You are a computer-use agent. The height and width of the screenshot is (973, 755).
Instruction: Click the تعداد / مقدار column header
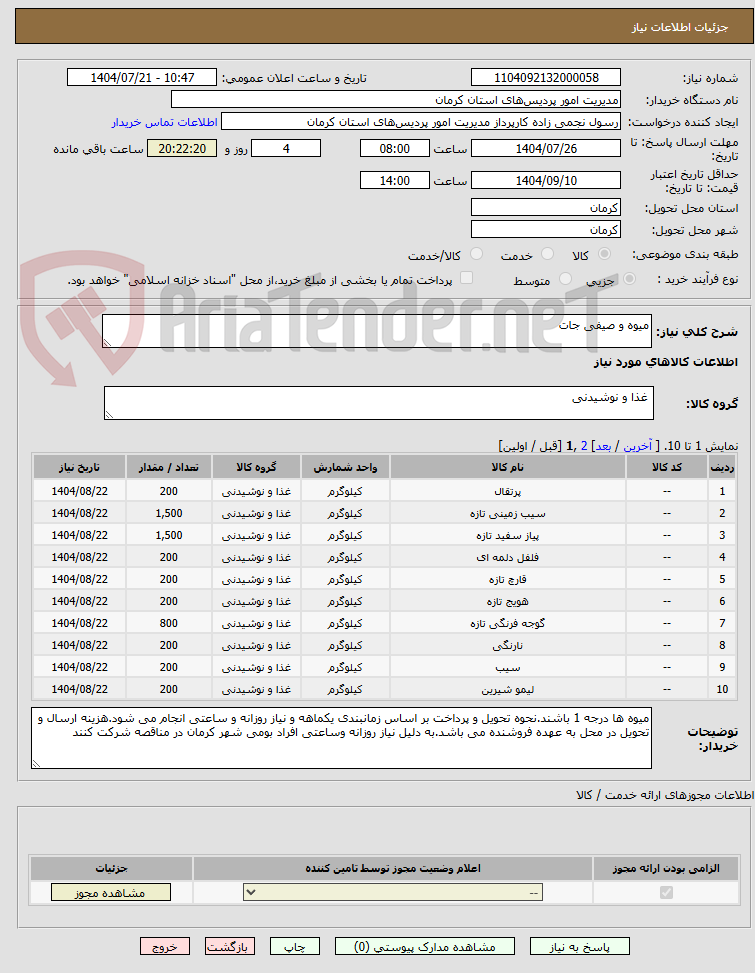coord(169,467)
